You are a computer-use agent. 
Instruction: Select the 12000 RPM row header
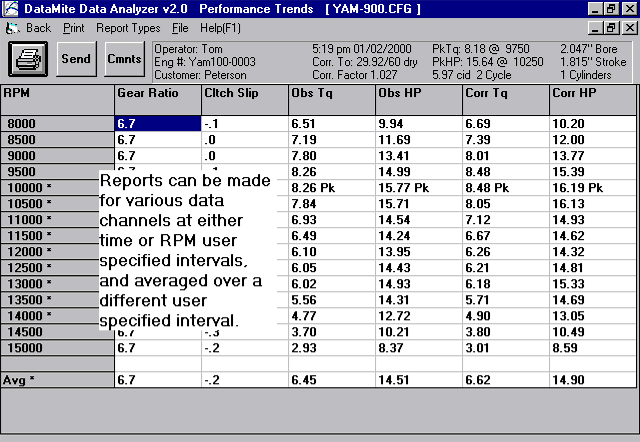click(50, 252)
